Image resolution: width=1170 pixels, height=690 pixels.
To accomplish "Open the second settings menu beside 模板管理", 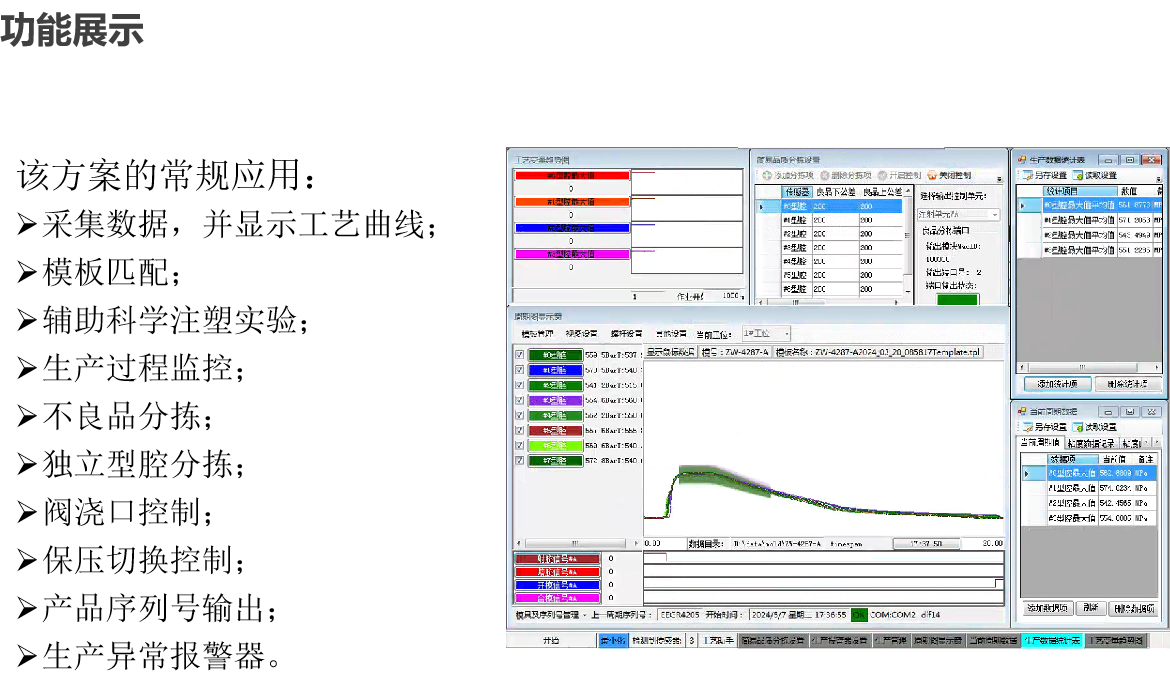I will point(581,334).
